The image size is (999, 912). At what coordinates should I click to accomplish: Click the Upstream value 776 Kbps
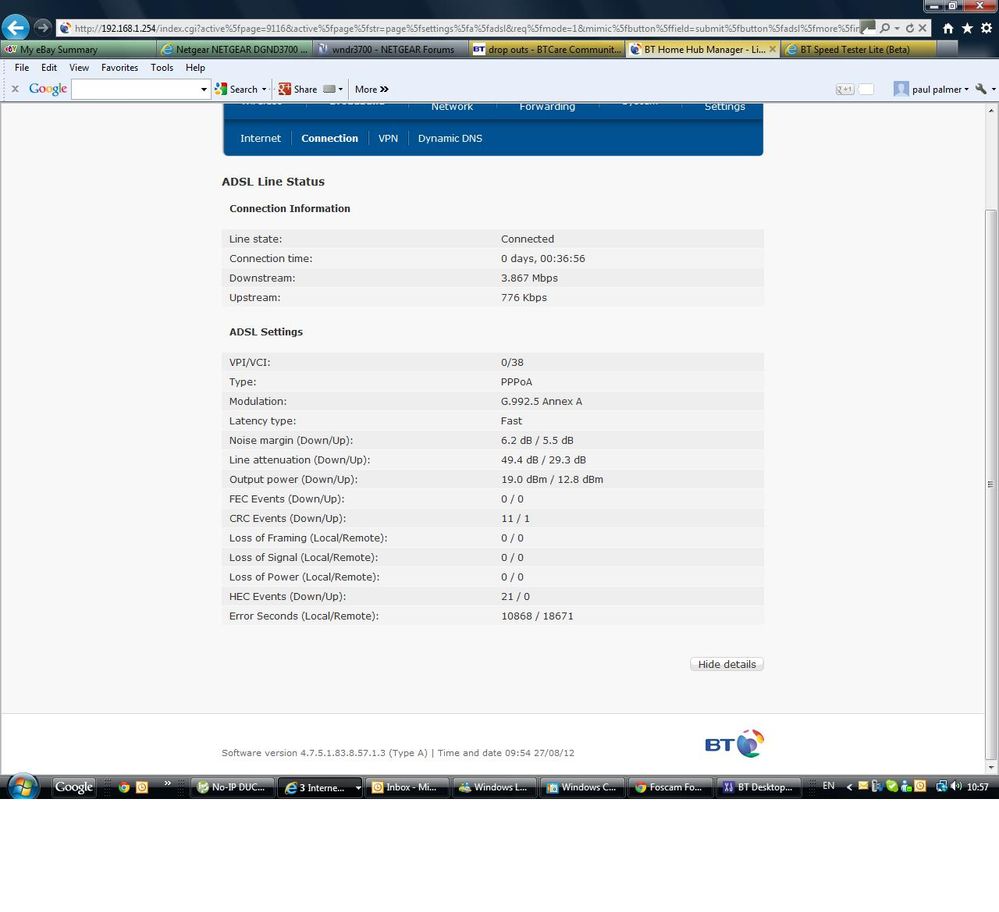524,298
